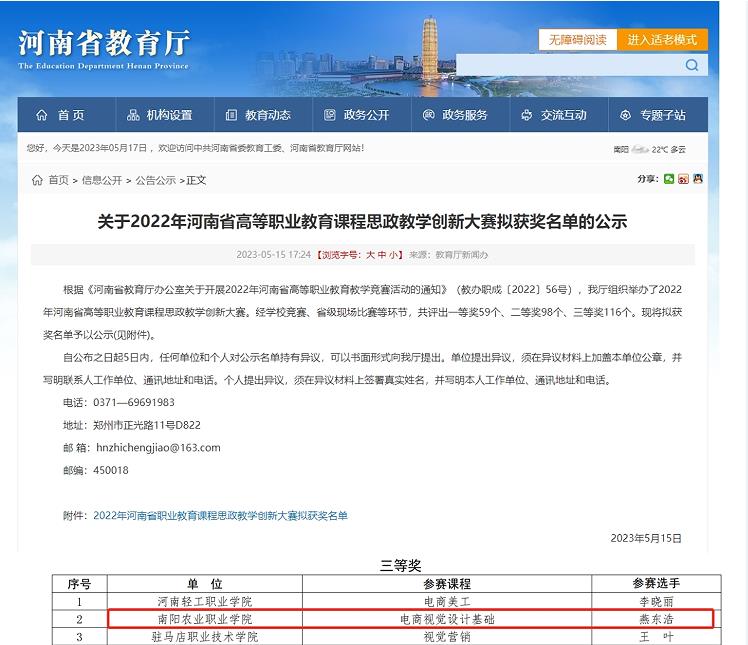Set font size to 大

tap(370, 255)
